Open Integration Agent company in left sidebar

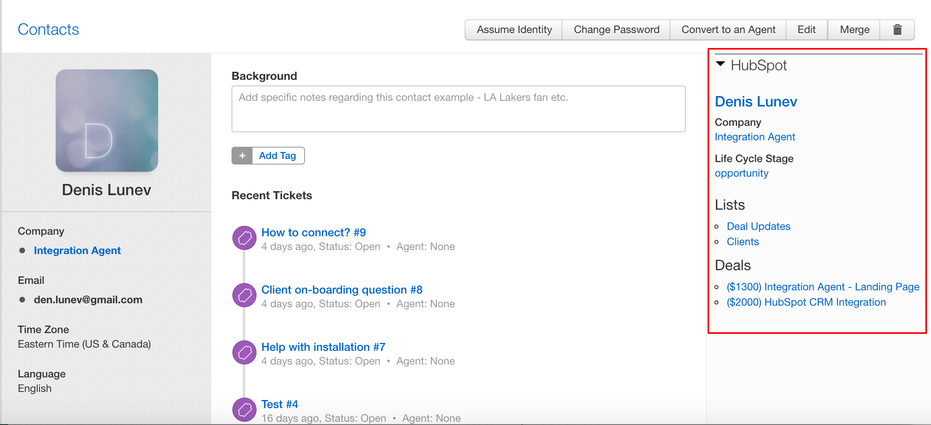point(77,250)
